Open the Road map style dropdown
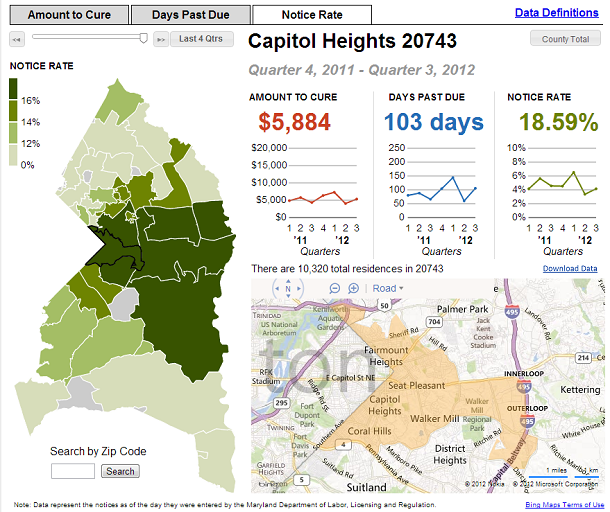The image size is (610, 512). click(x=389, y=289)
